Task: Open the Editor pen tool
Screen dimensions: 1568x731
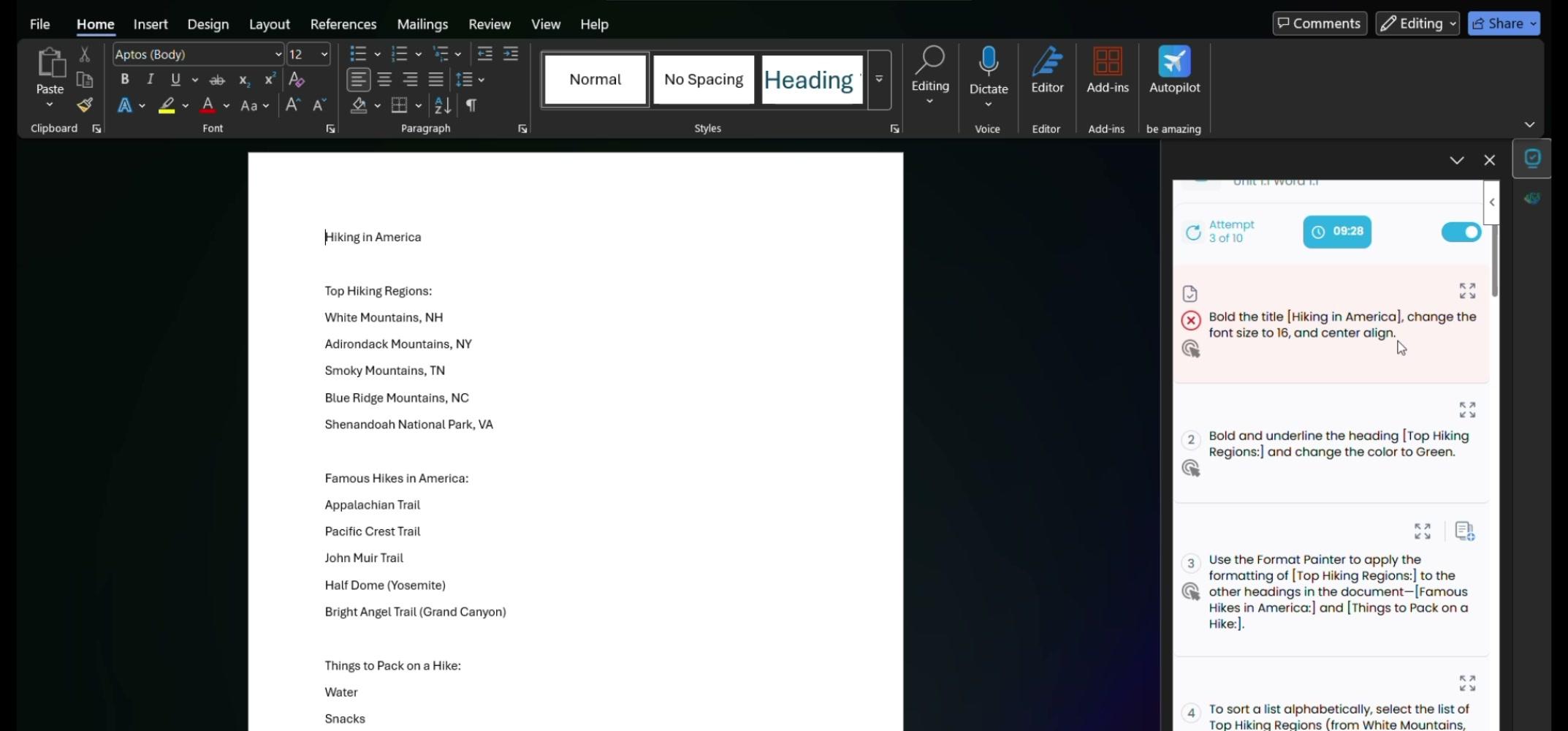Action: pyautogui.click(x=1047, y=61)
